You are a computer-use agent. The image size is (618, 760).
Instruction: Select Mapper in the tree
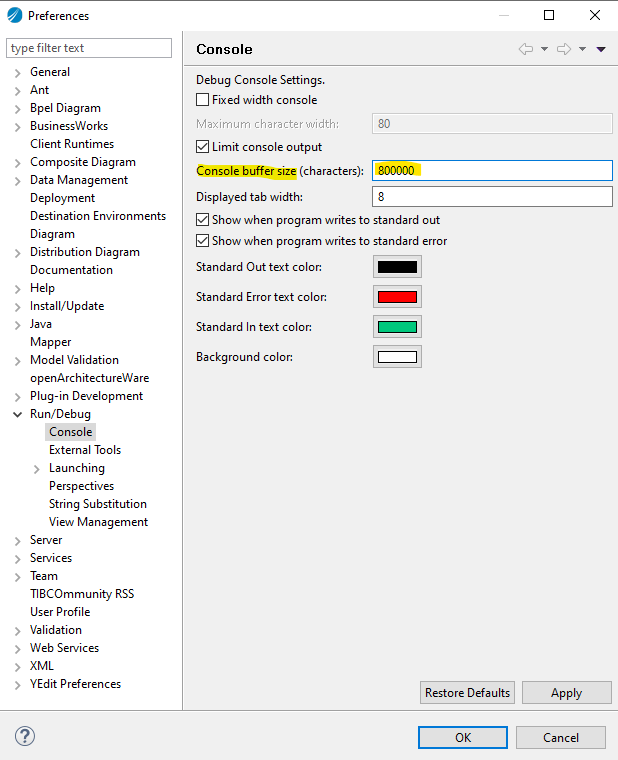[50, 342]
